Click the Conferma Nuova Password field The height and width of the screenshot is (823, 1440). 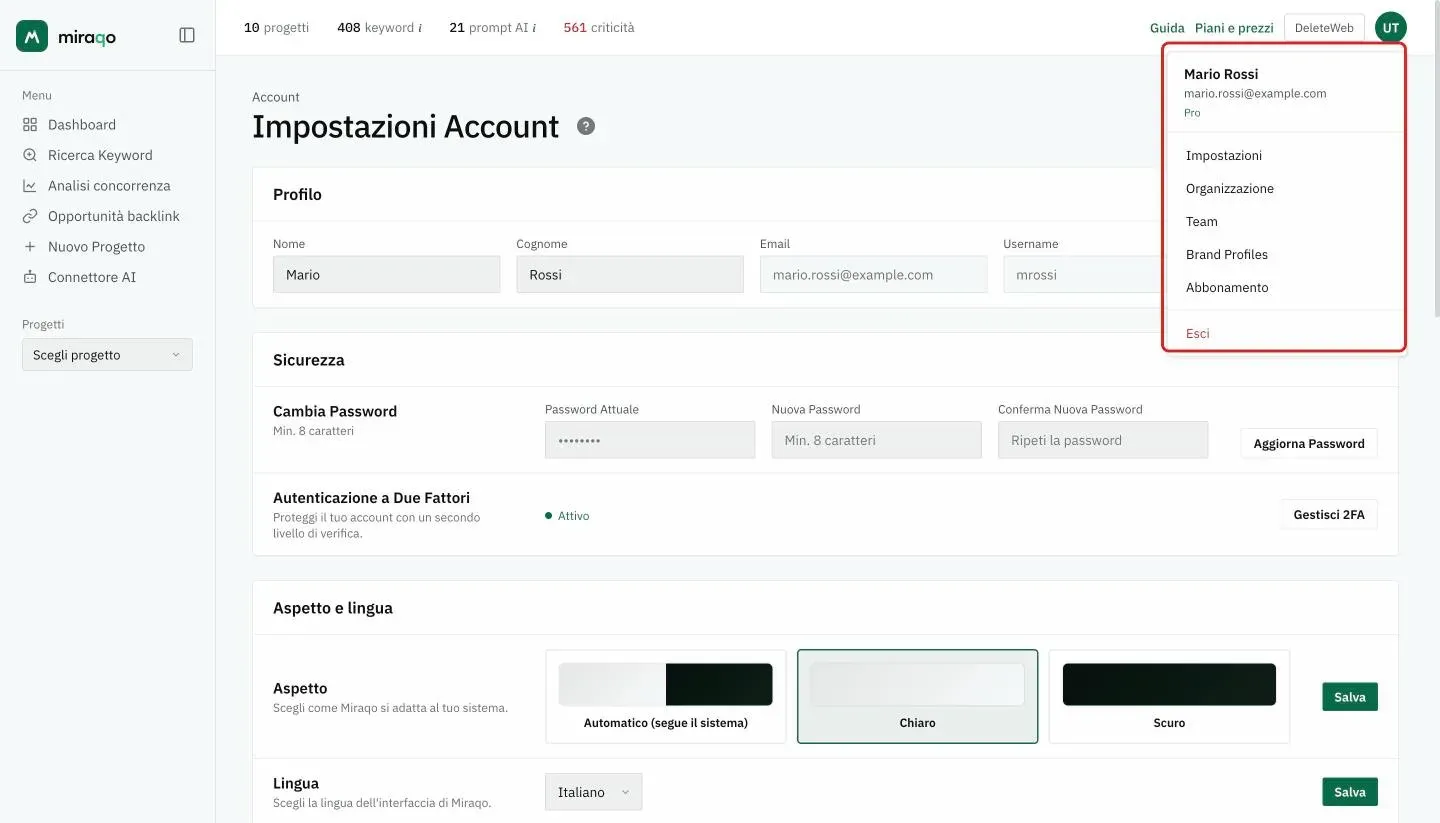(1103, 440)
